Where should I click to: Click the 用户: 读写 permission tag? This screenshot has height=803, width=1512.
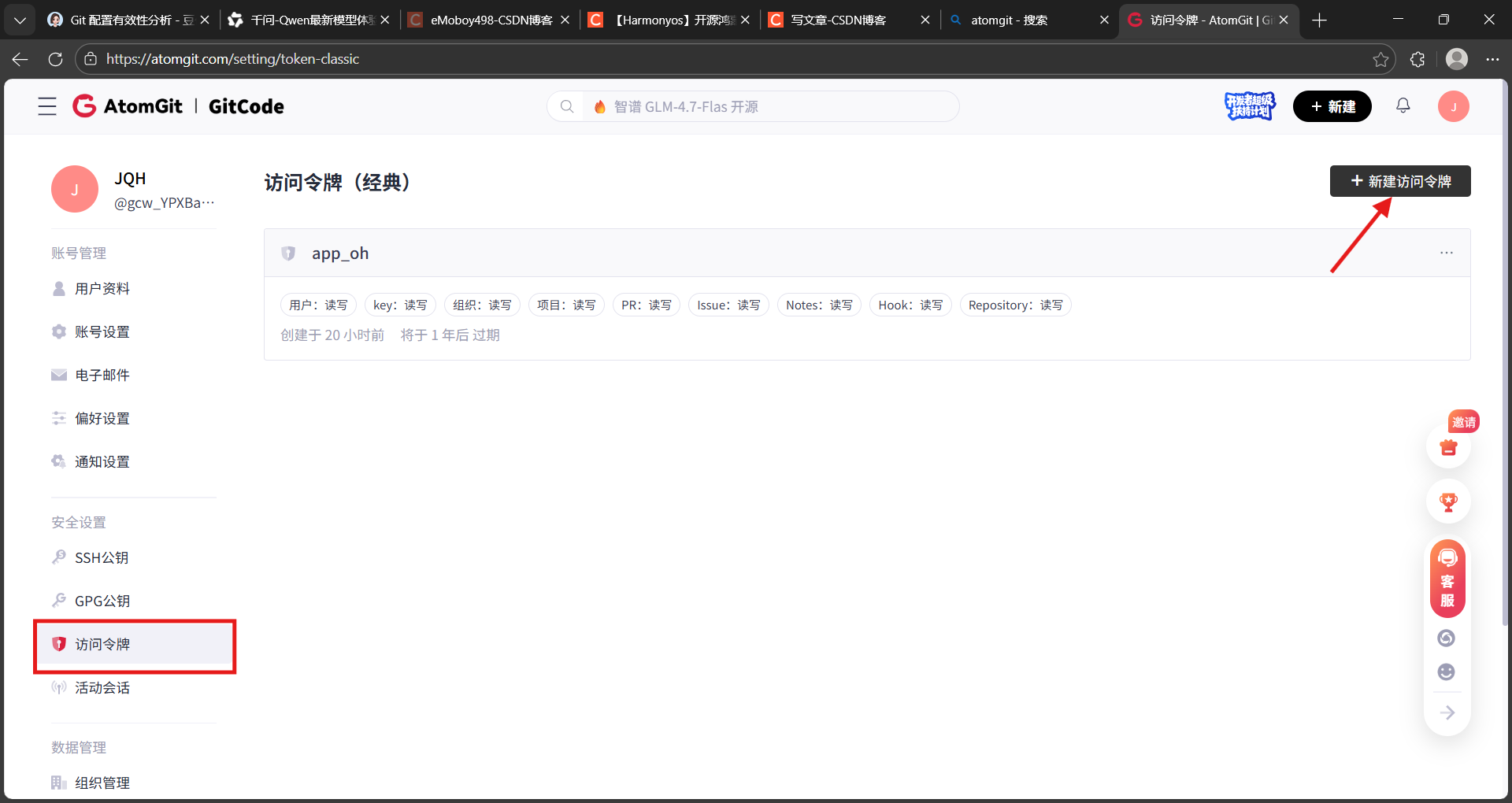[x=318, y=305]
